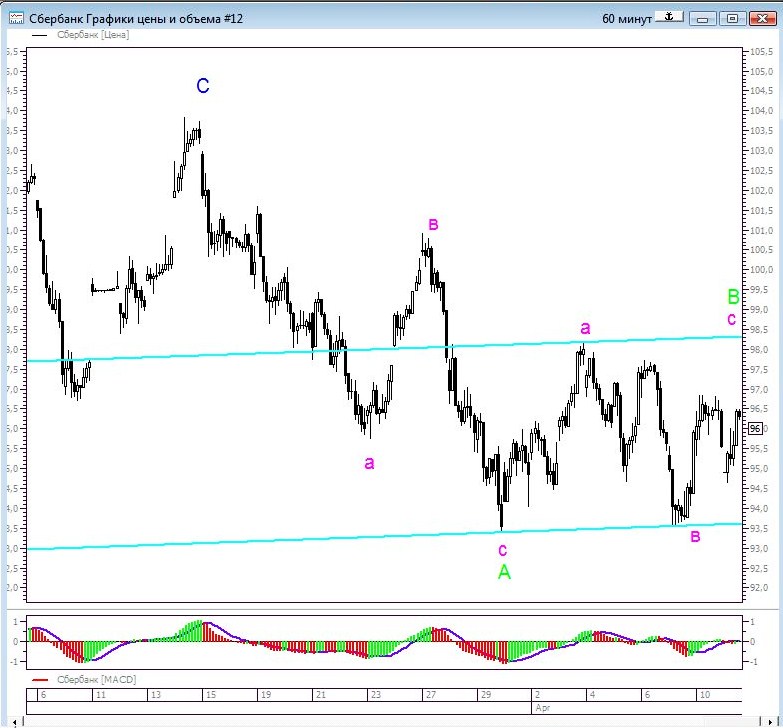Viewport: 783px width, 728px height.
Task: Click date '29' on the time axis
Action: pos(486,695)
